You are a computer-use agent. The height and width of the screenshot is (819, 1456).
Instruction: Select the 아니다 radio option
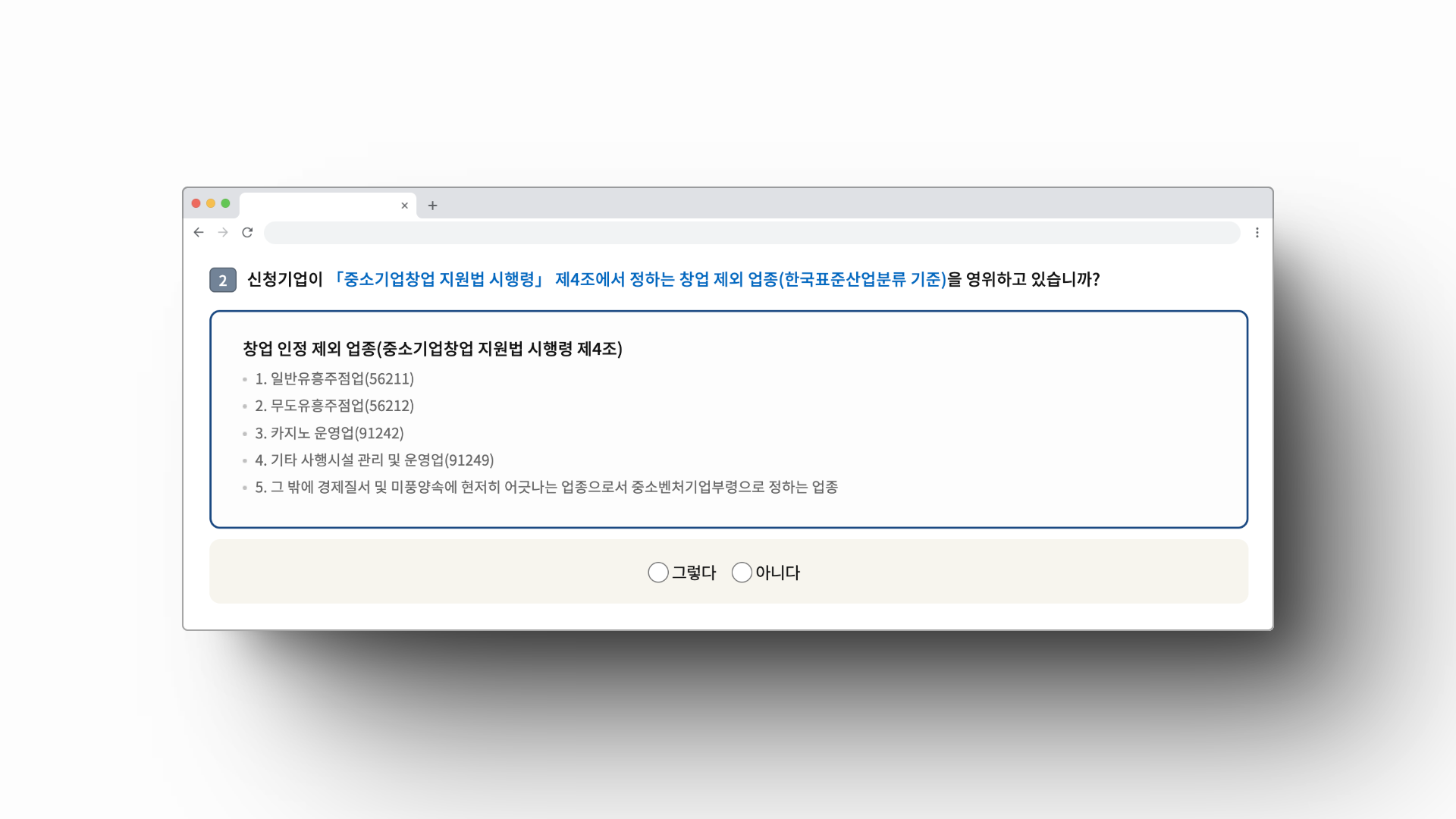pos(742,573)
